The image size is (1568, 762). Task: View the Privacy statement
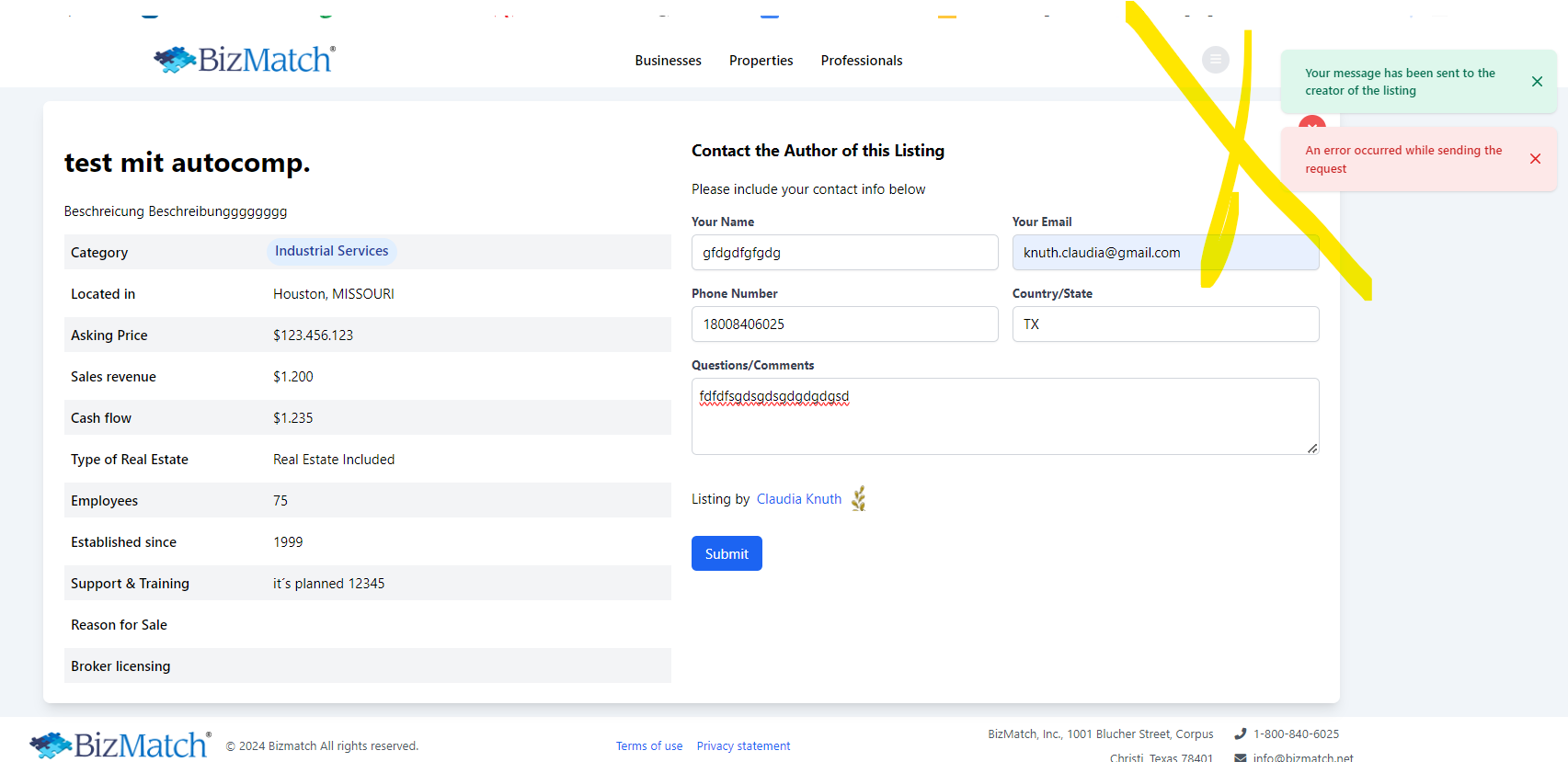(x=743, y=746)
